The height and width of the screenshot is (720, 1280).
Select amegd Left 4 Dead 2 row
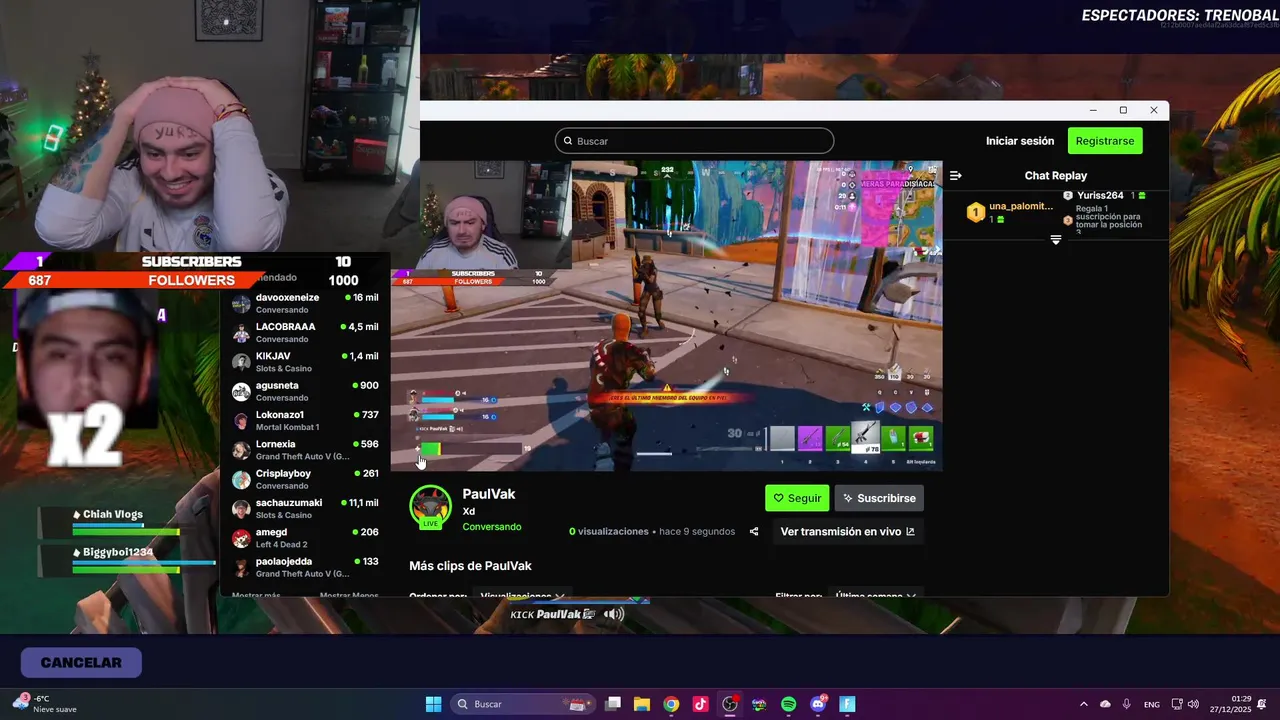[304, 539]
